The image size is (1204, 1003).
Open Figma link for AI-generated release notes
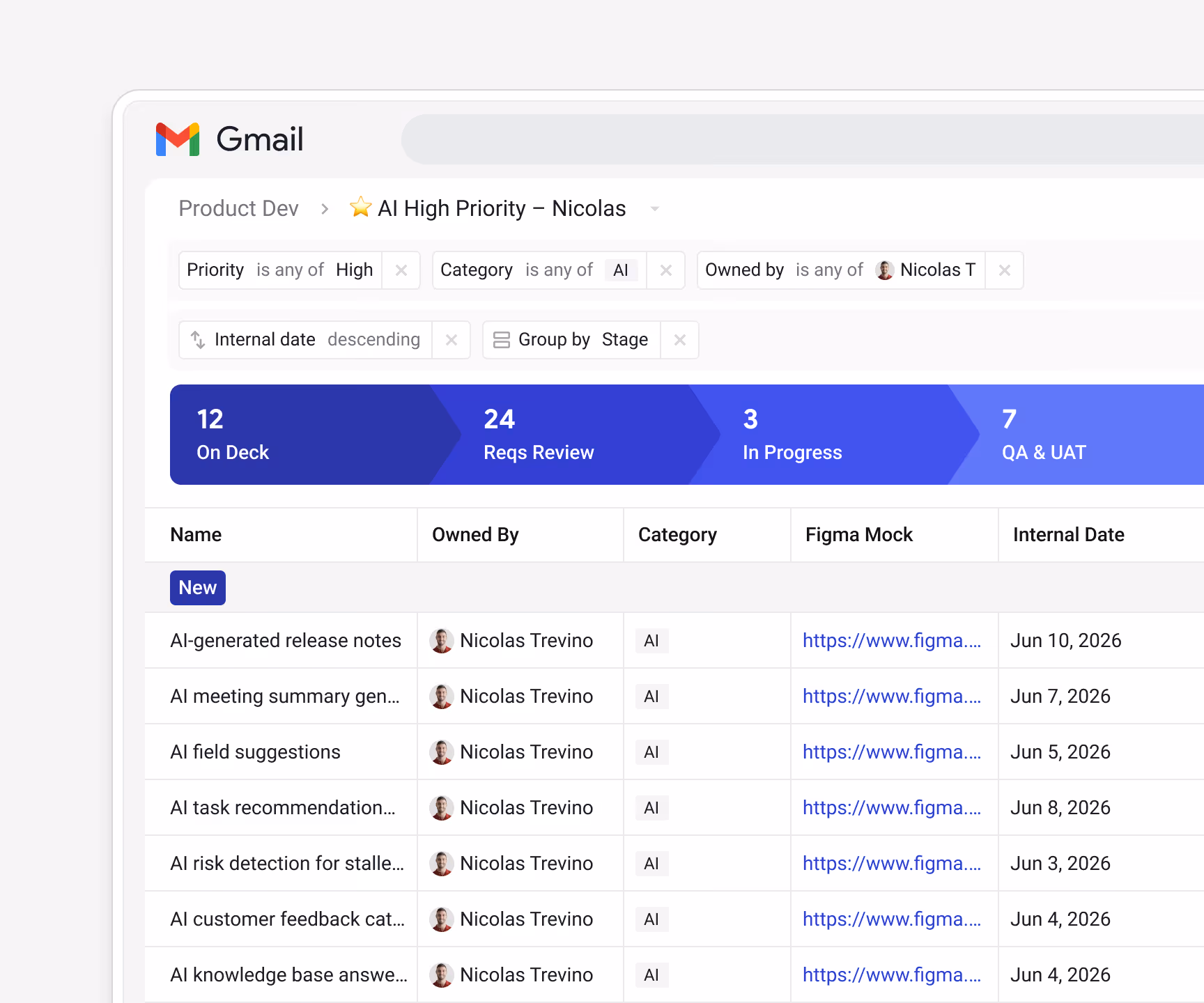point(892,641)
